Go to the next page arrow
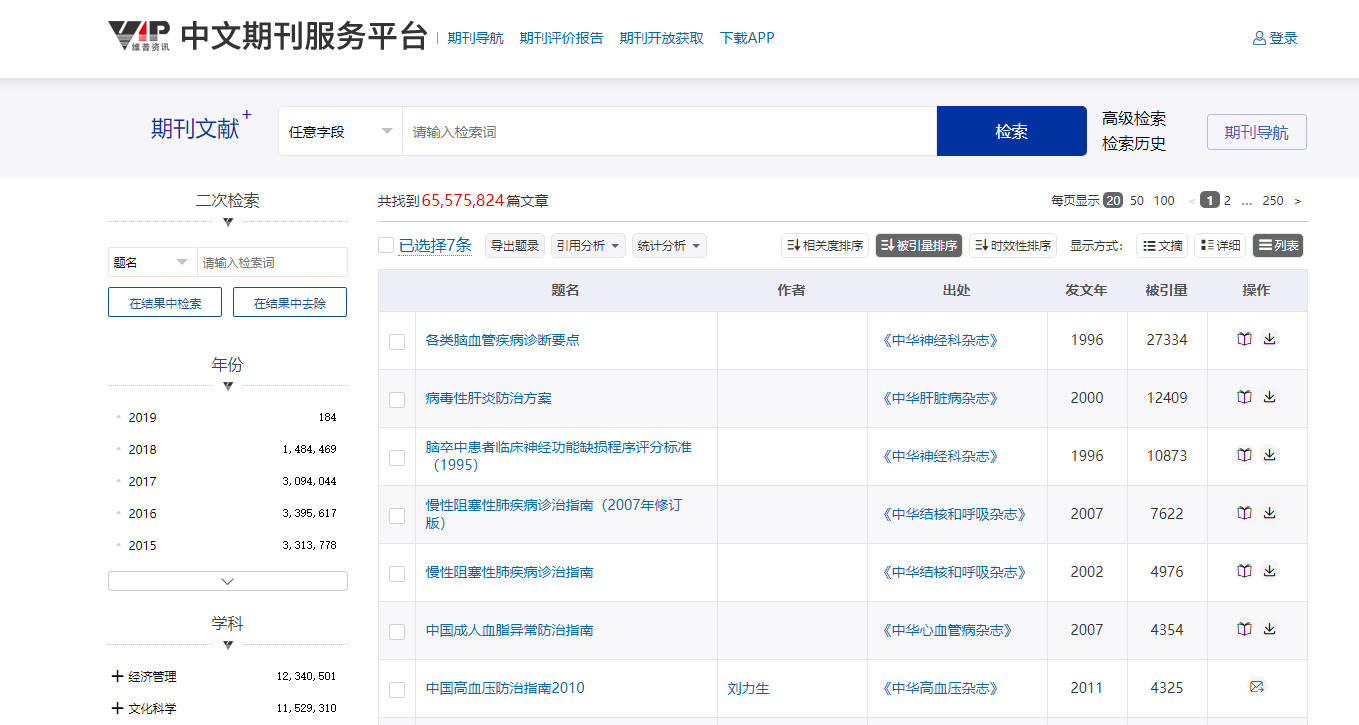The height and width of the screenshot is (725, 1359). (1297, 201)
